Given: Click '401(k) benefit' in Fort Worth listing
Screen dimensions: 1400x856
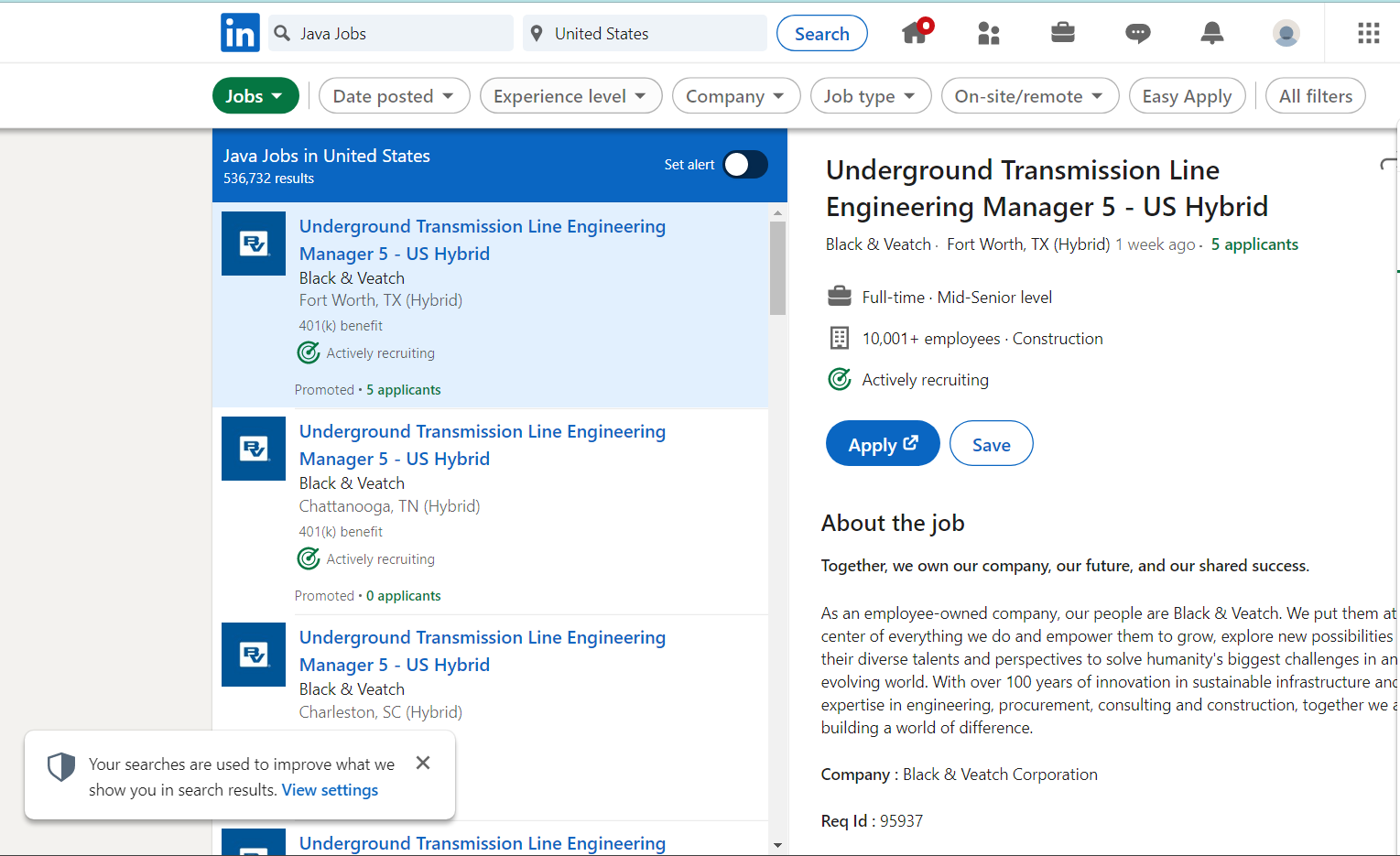Looking at the screenshot, I should click(x=341, y=326).
